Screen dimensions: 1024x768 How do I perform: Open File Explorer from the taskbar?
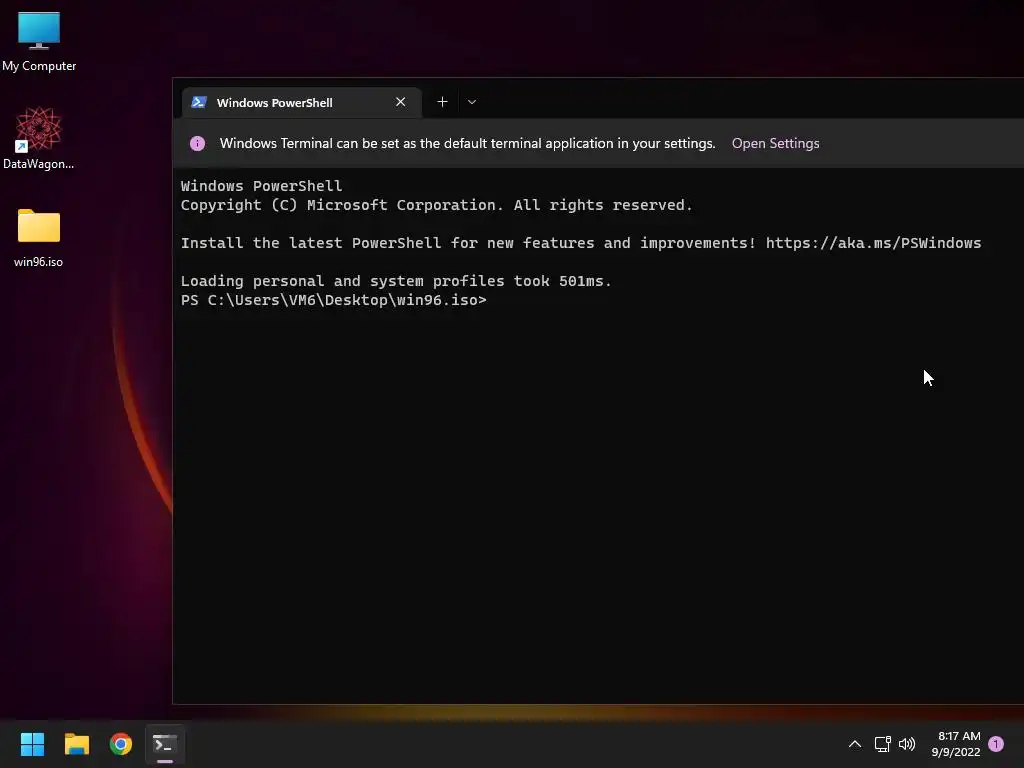coord(76,744)
